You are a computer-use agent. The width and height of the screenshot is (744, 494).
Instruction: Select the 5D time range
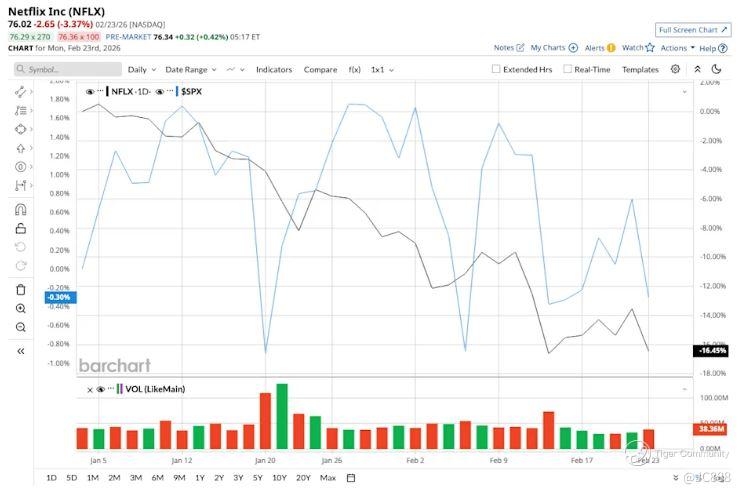(72, 478)
